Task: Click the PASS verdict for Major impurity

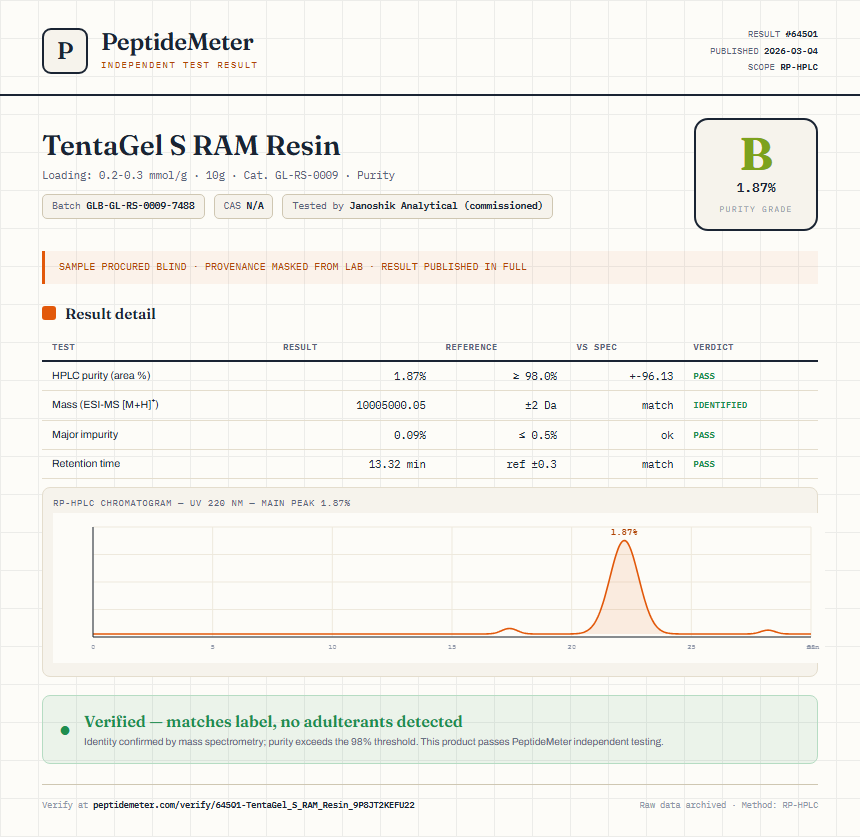Action: tap(704, 435)
